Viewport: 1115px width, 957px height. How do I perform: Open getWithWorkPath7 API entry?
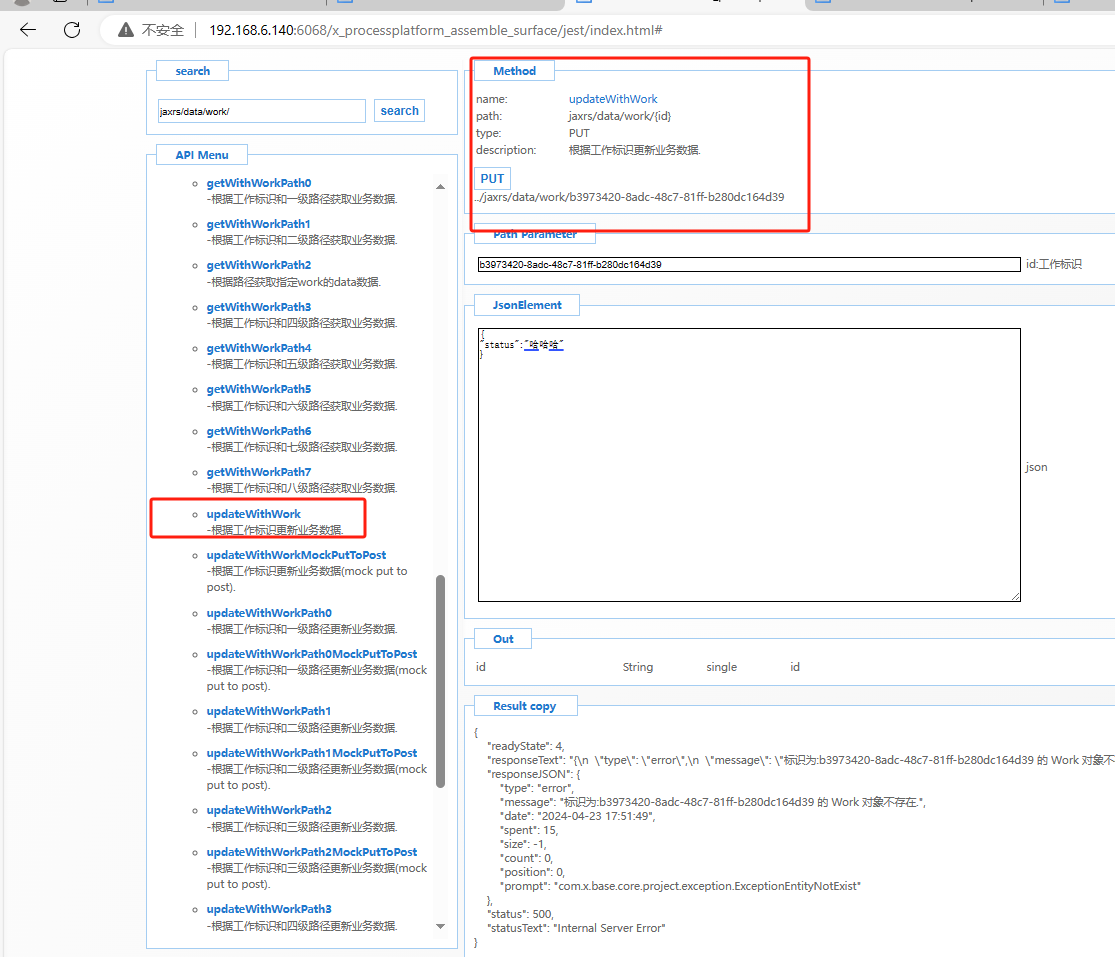click(259, 473)
